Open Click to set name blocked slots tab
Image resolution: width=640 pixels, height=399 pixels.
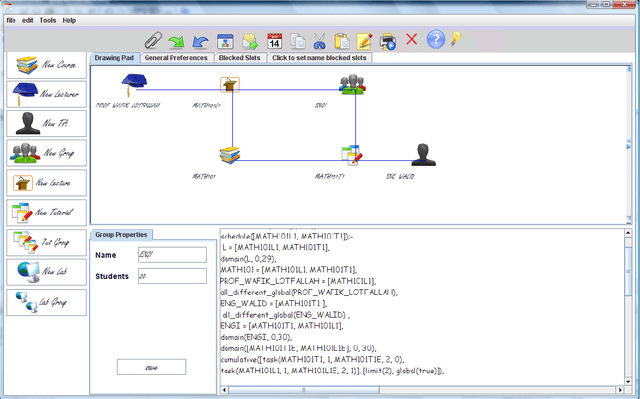(x=319, y=58)
